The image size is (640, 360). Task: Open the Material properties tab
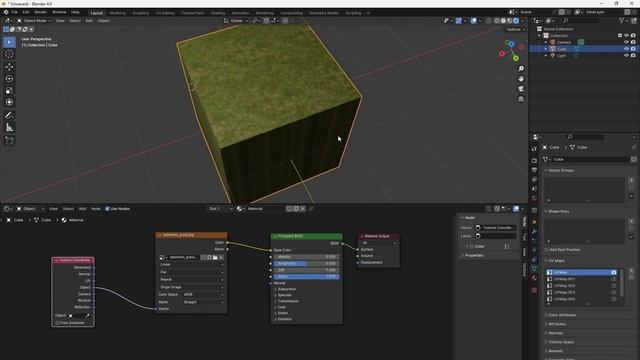[534, 278]
